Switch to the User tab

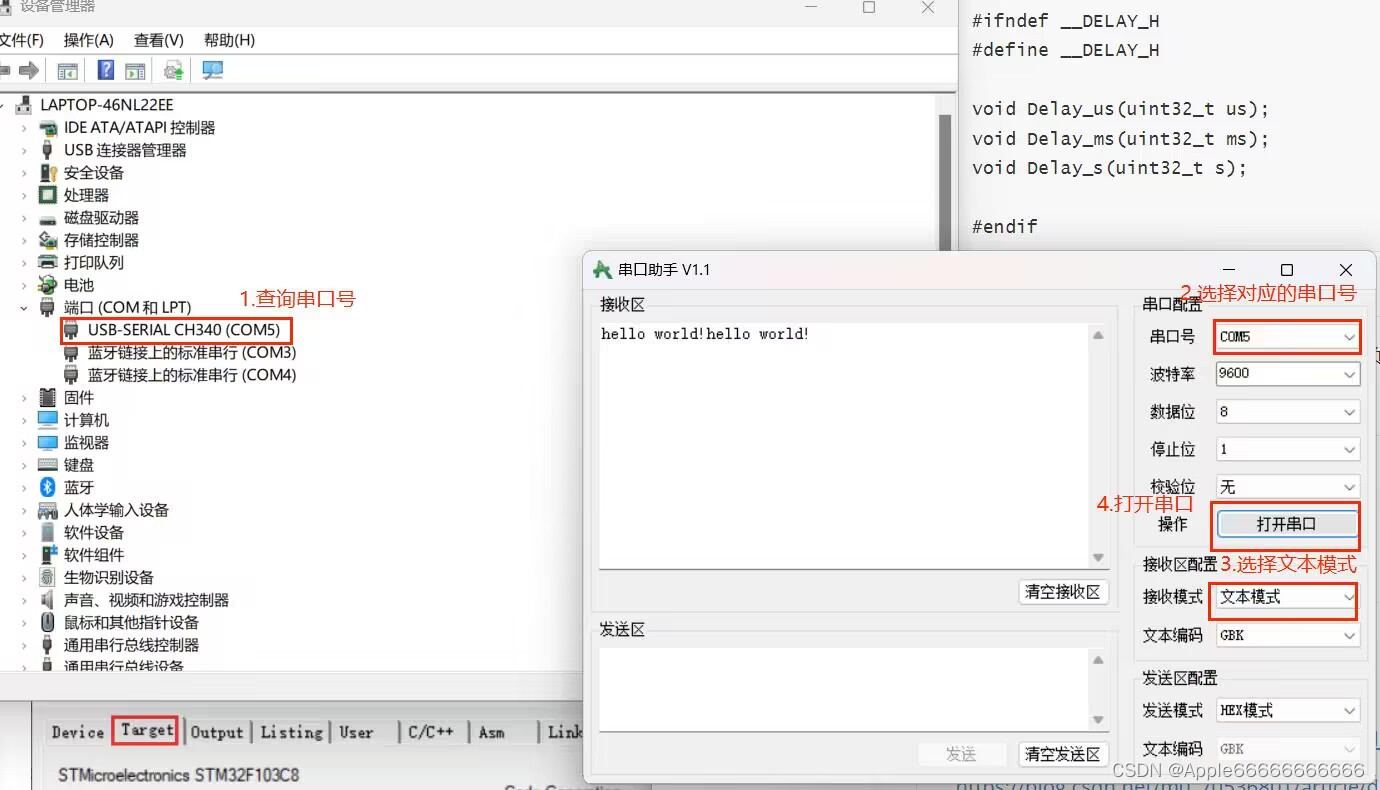click(356, 732)
